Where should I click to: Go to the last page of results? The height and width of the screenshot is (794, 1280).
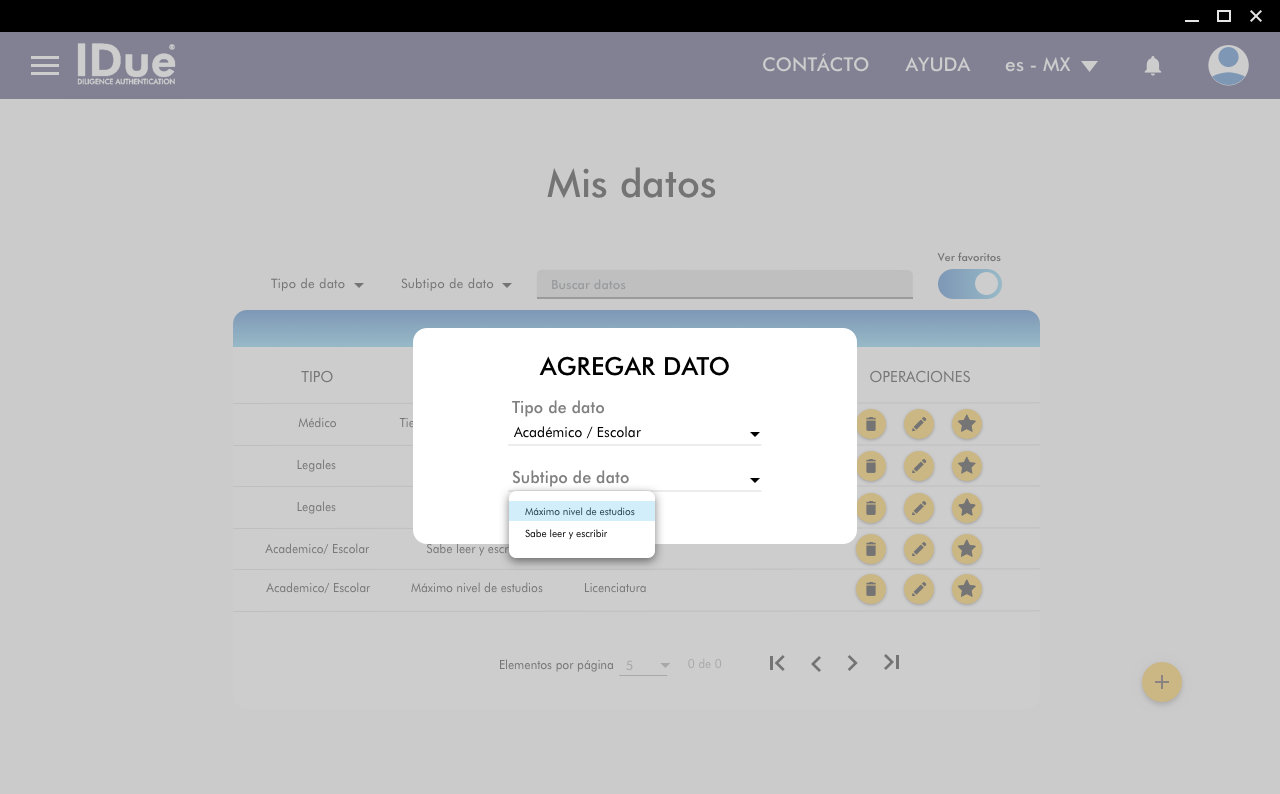tap(891, 662)
